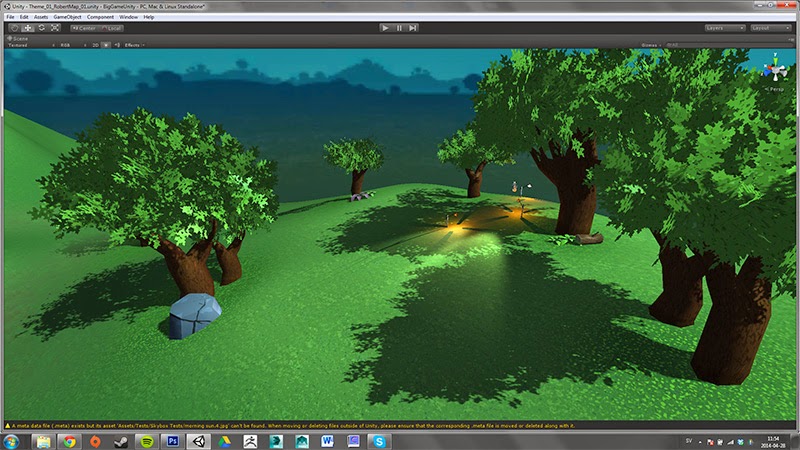Select the Scale tool
Screen dimensions: 800x450
55,28
